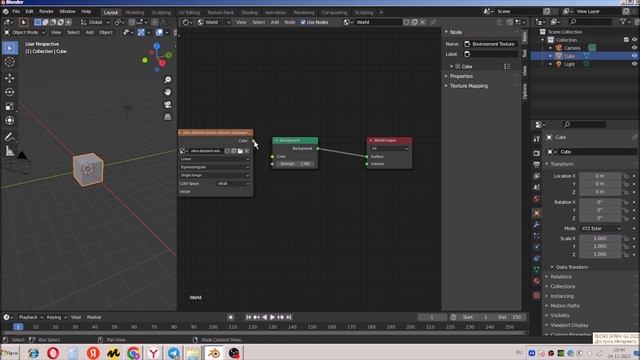Toggle snapping magnet in viewport header

click(x=132, y=22)
